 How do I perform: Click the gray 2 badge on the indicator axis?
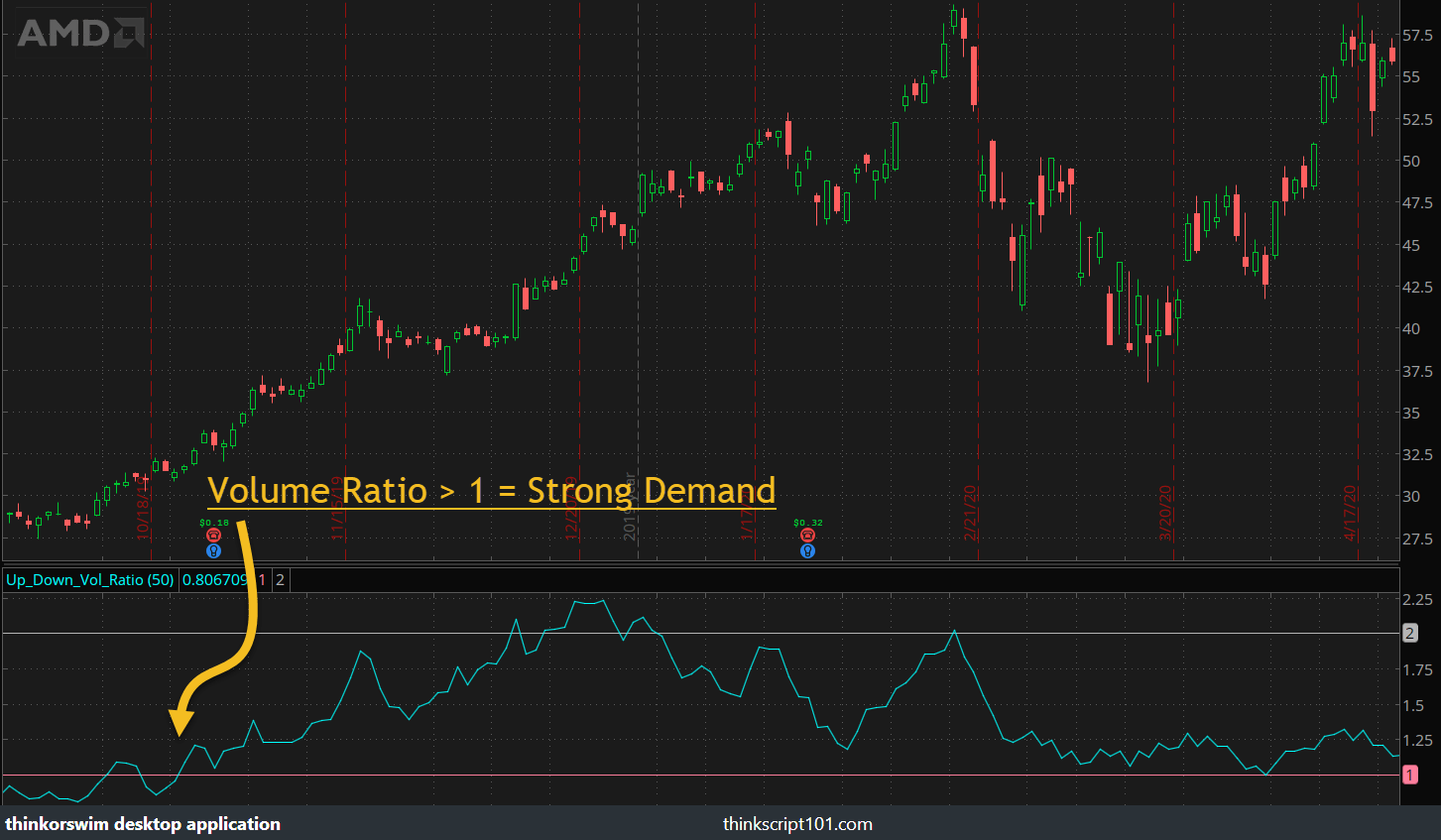1409,631
